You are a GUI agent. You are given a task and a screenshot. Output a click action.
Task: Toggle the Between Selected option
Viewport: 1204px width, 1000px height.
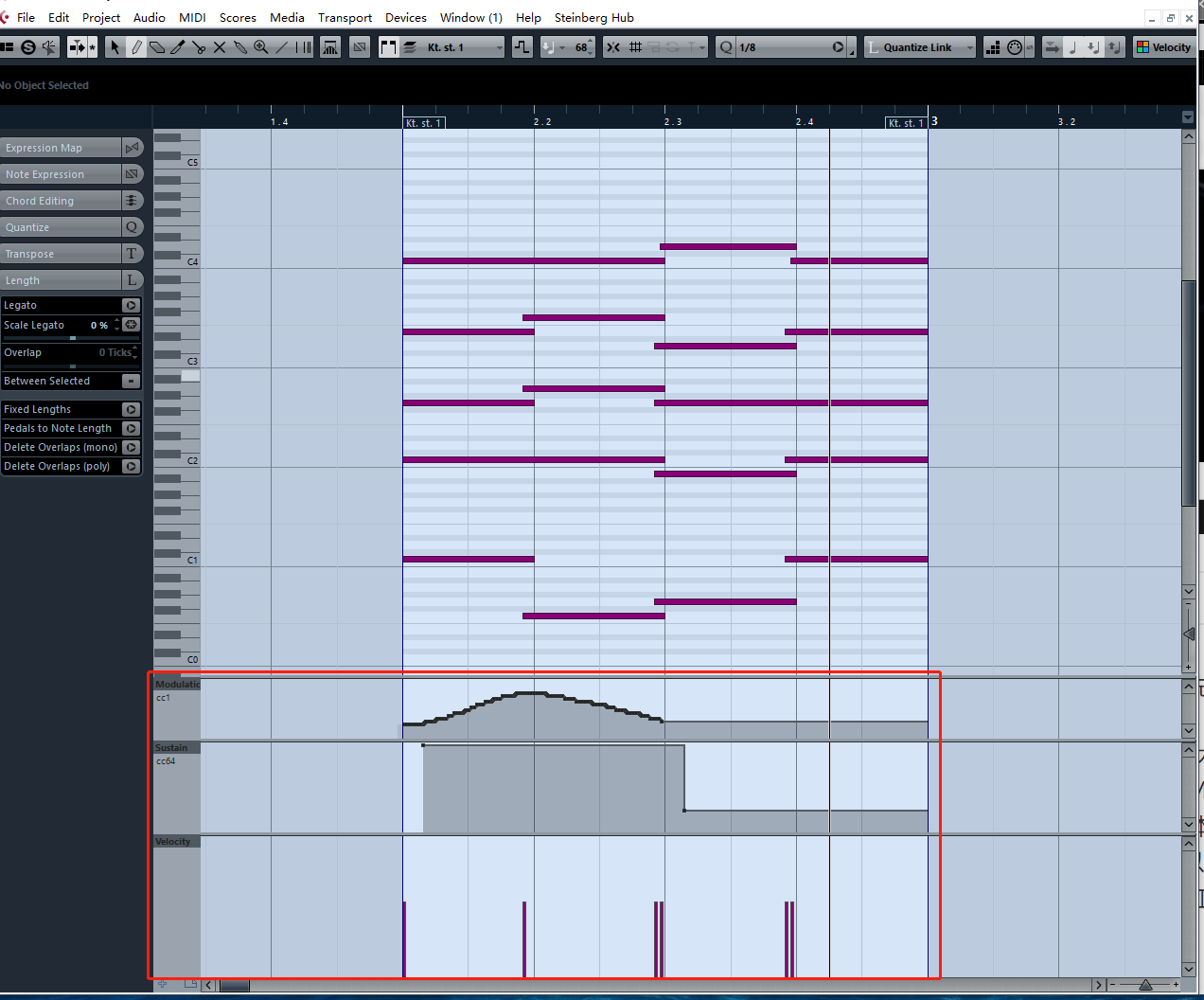(x=132, y=381)
